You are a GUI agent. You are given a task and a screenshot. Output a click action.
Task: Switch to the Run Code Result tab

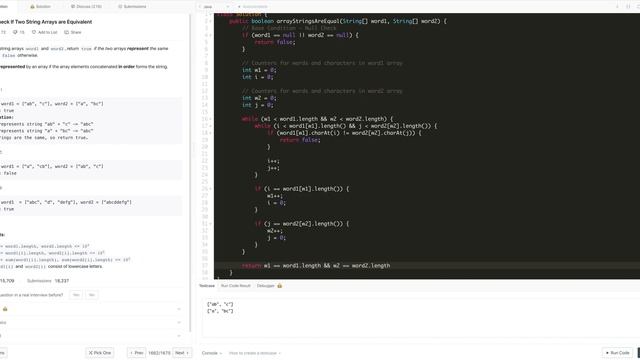(x=236, y=286)
